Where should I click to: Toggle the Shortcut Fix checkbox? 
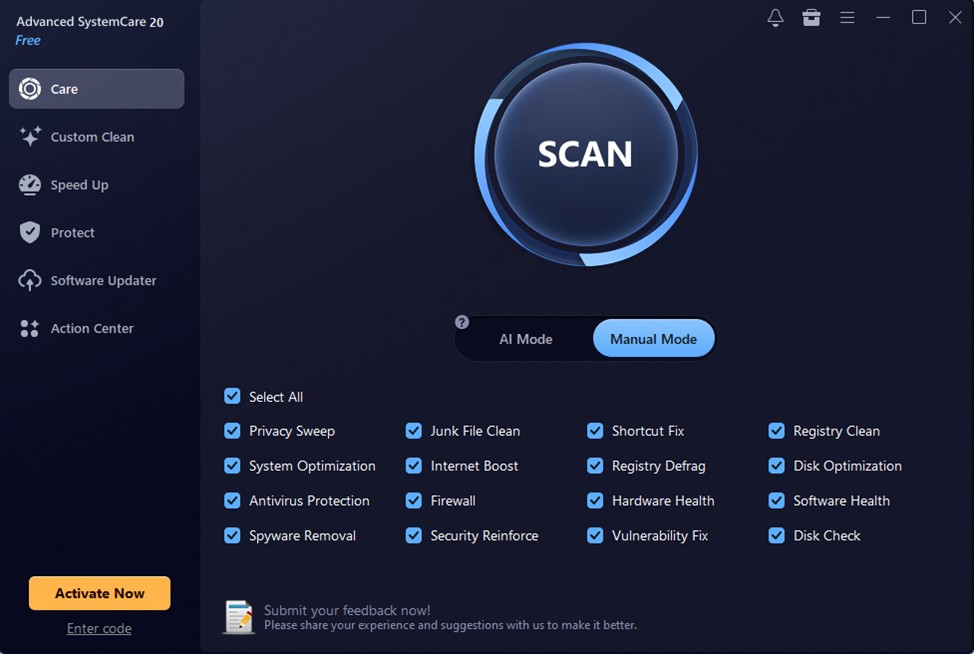[x=595, y=430]
